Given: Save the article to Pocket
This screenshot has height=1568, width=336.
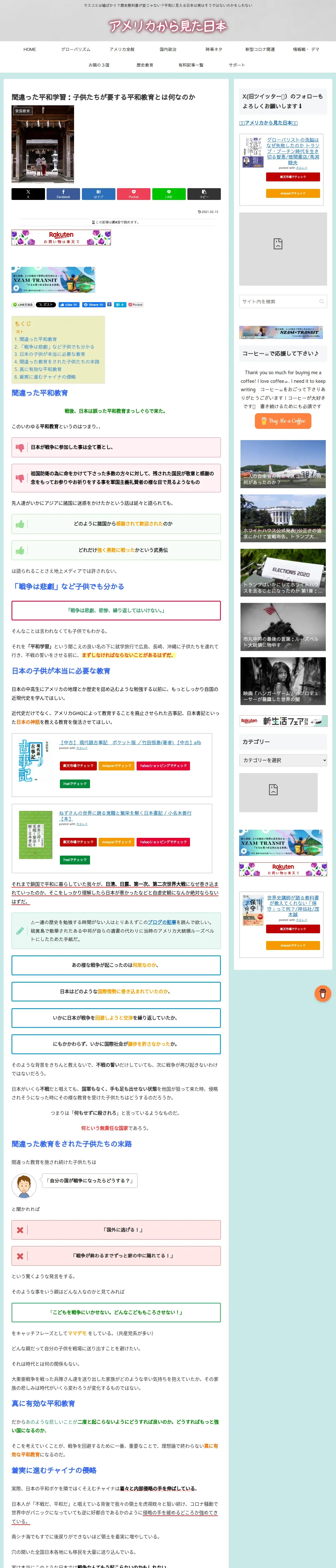Looking at the screenshot, I should [x=133, y=194].
